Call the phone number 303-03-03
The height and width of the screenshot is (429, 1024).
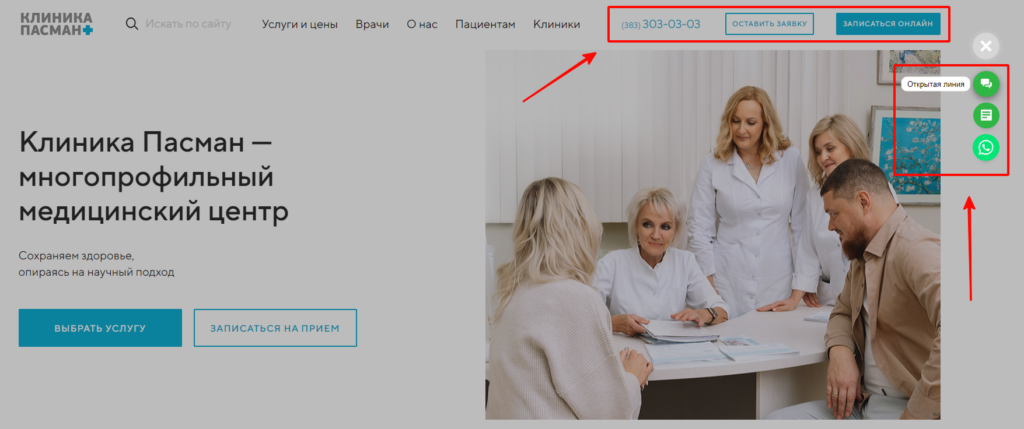click(661, 25)
